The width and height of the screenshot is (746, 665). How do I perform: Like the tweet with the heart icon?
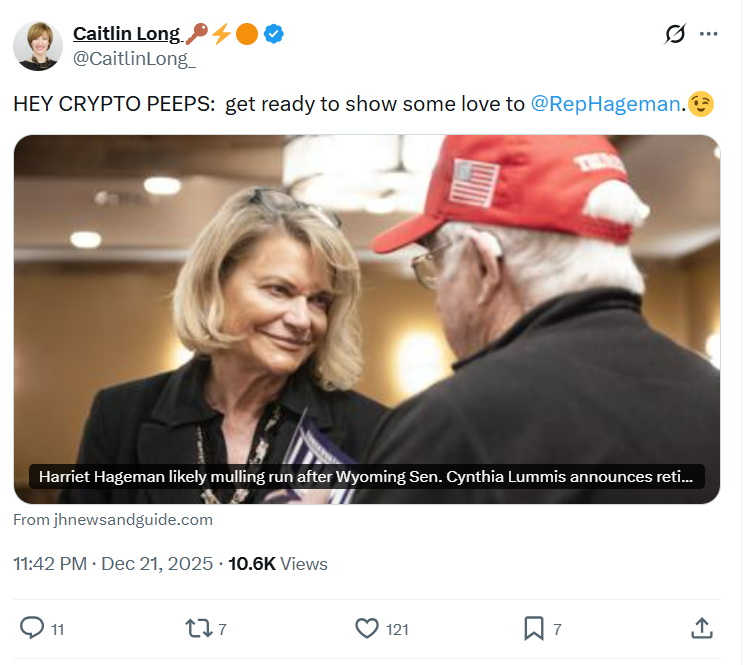[x=367, y=628]
